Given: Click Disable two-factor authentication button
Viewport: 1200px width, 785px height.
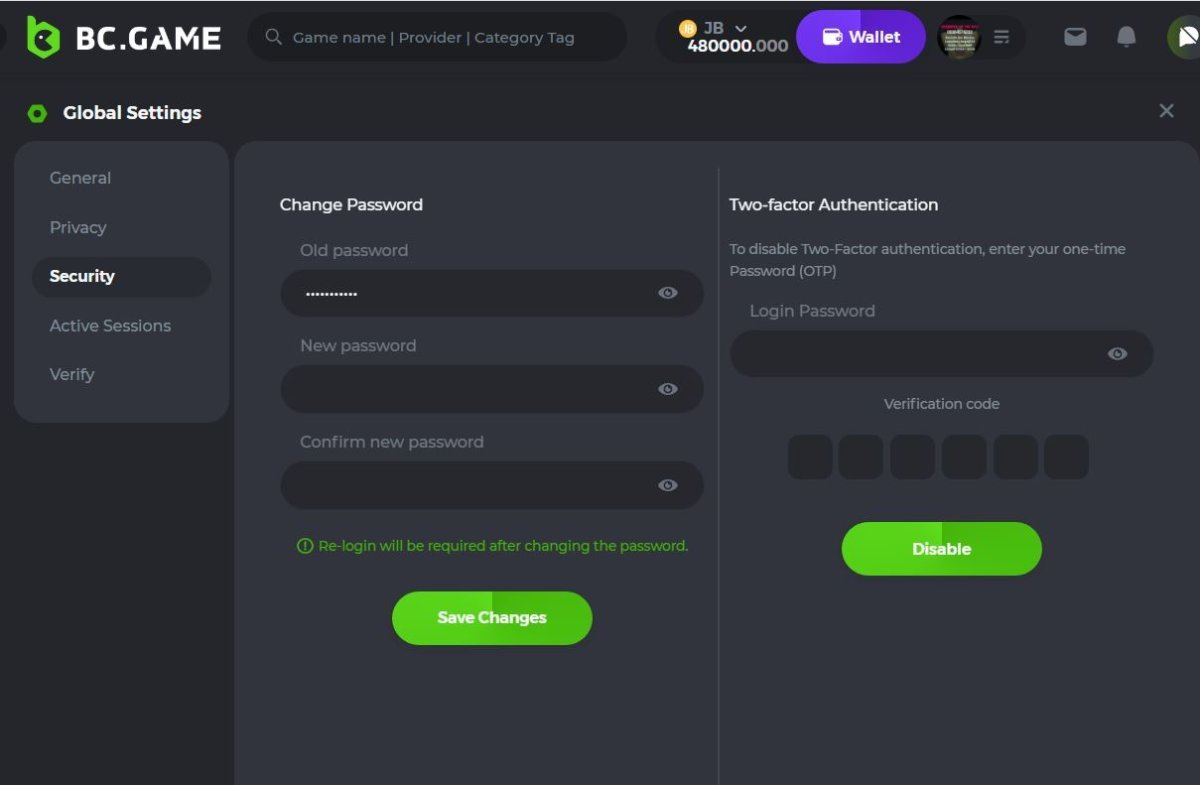Looking at the screenshot, I should click(941, 549).
